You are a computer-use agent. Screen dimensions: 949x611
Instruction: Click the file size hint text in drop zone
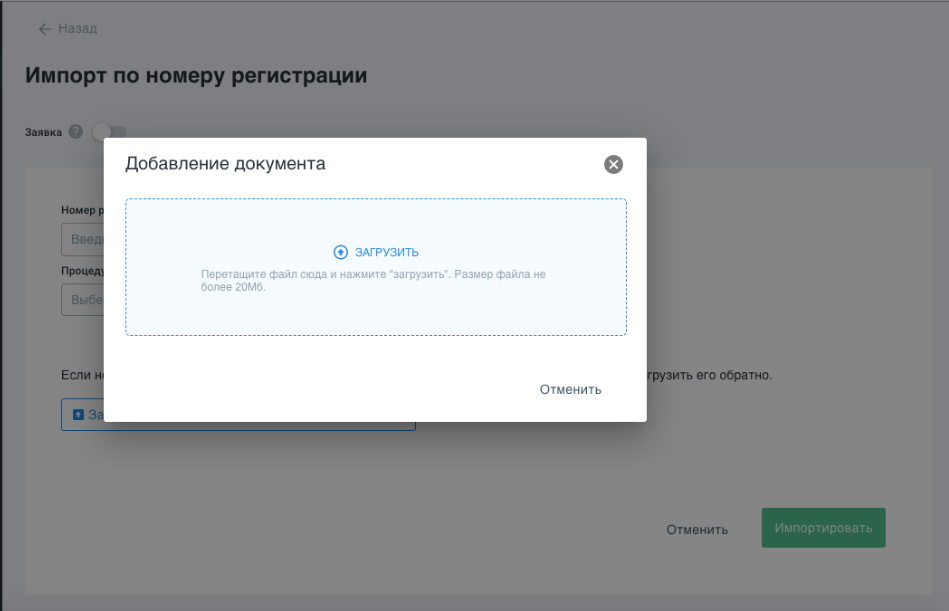pyautogui.click(x=373, y=280)
